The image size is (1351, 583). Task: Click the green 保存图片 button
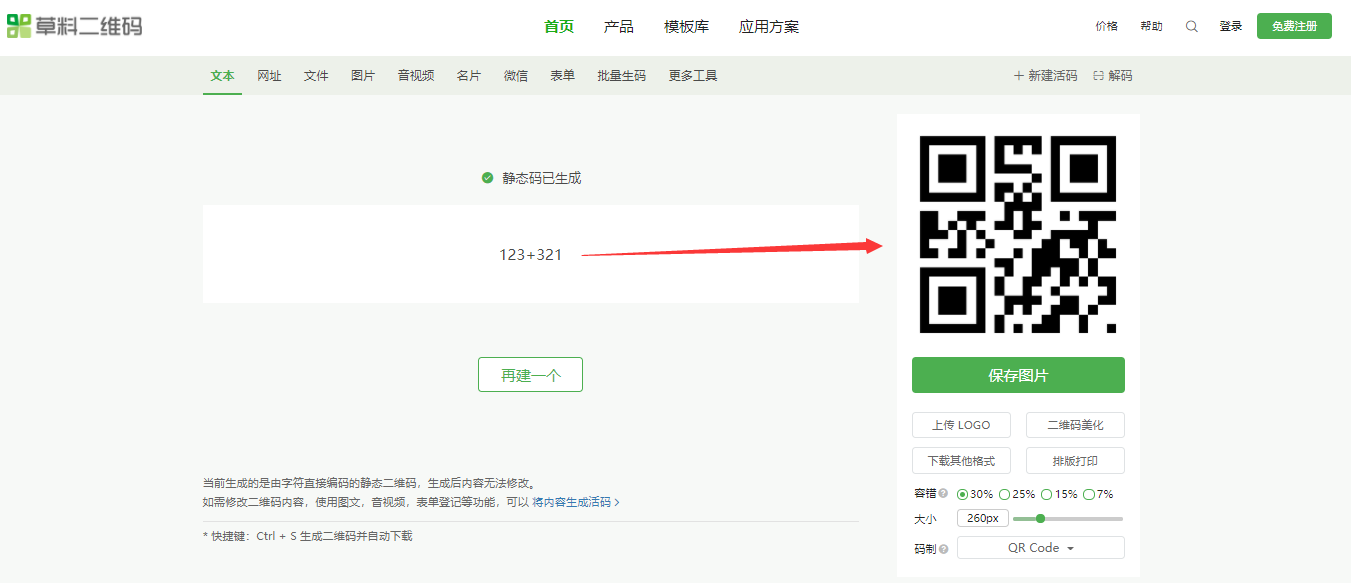(1018, 375)
